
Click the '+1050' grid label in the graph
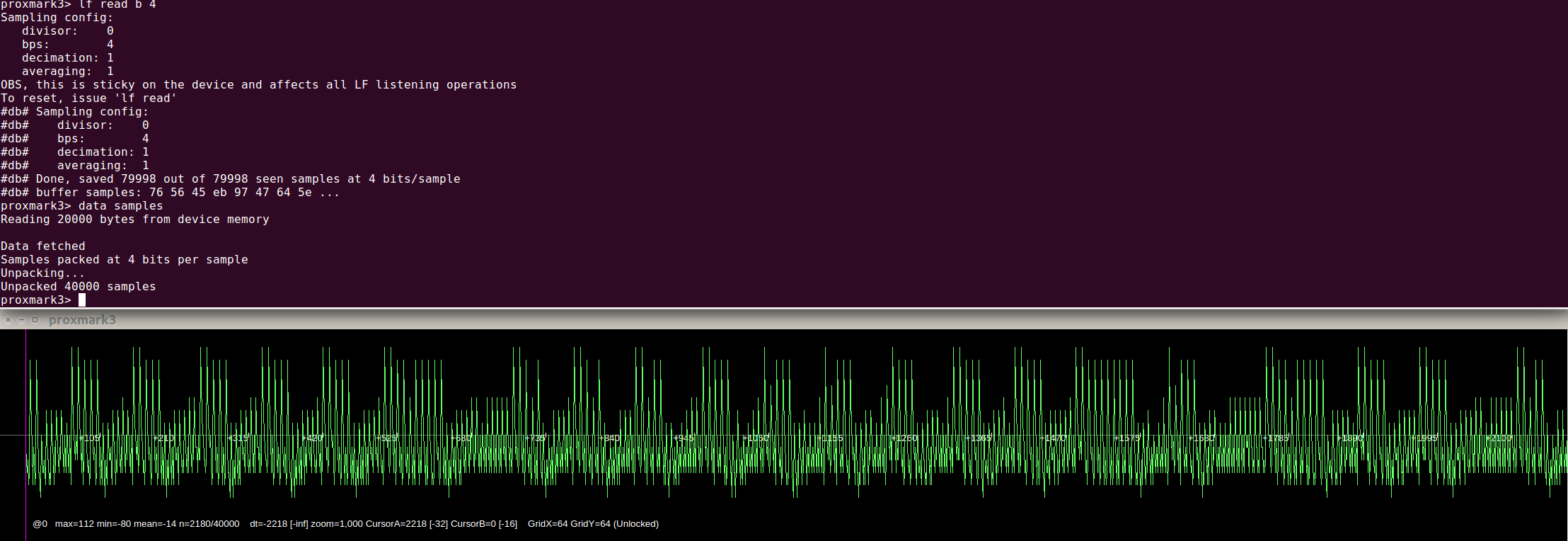point(756,438)
